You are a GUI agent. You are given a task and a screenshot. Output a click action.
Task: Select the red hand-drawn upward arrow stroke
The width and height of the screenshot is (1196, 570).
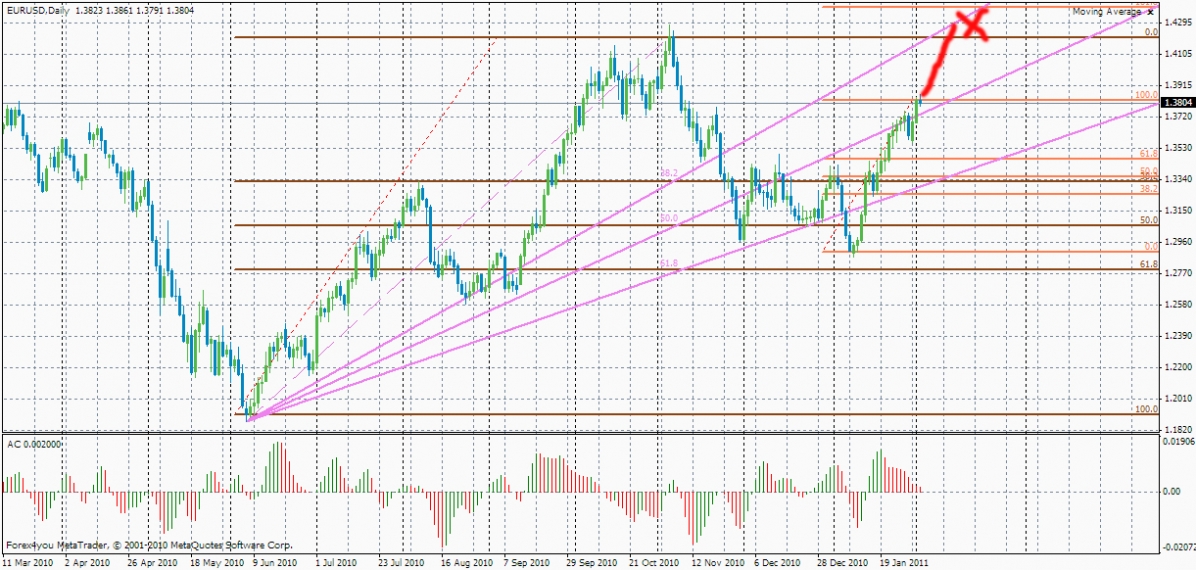940,60
